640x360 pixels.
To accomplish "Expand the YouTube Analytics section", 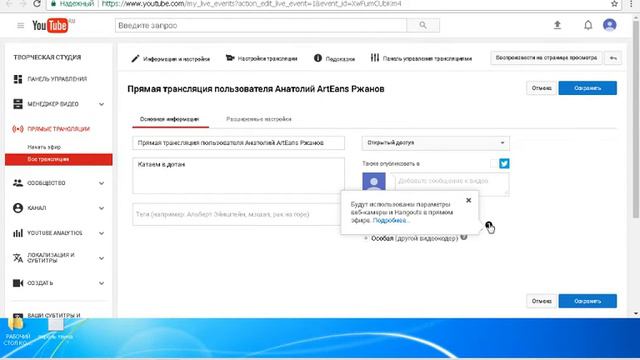I will 101,233.
